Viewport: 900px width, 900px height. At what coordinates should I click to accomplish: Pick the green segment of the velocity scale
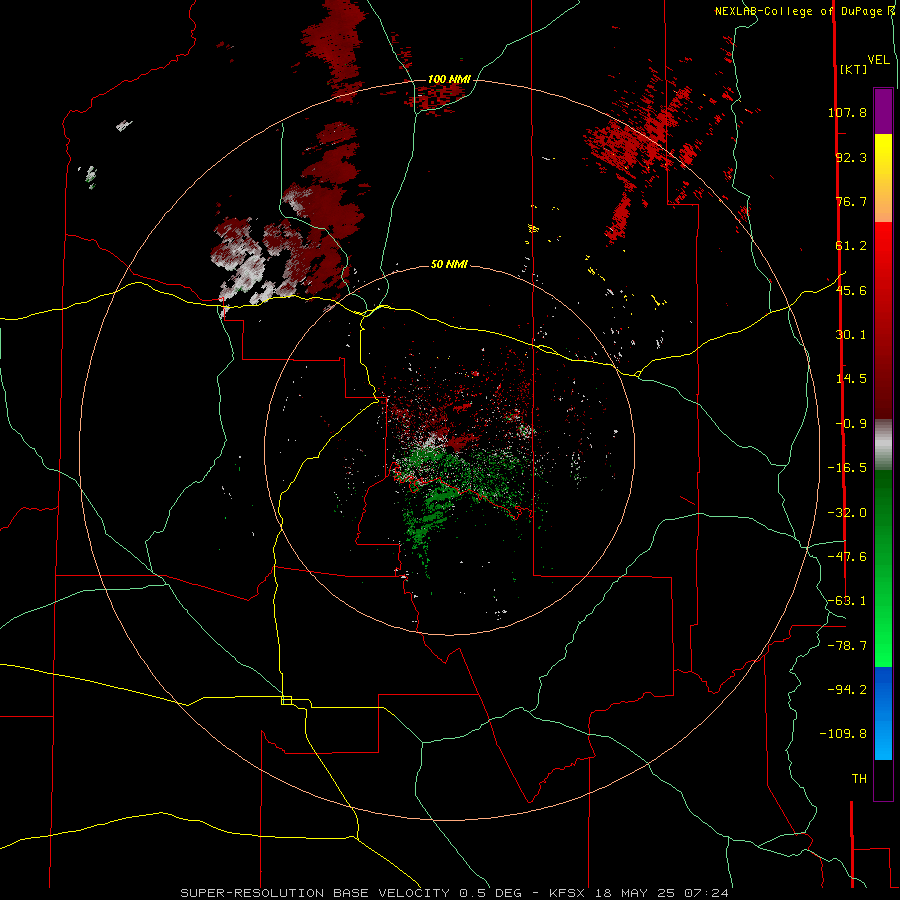point(883,568)
